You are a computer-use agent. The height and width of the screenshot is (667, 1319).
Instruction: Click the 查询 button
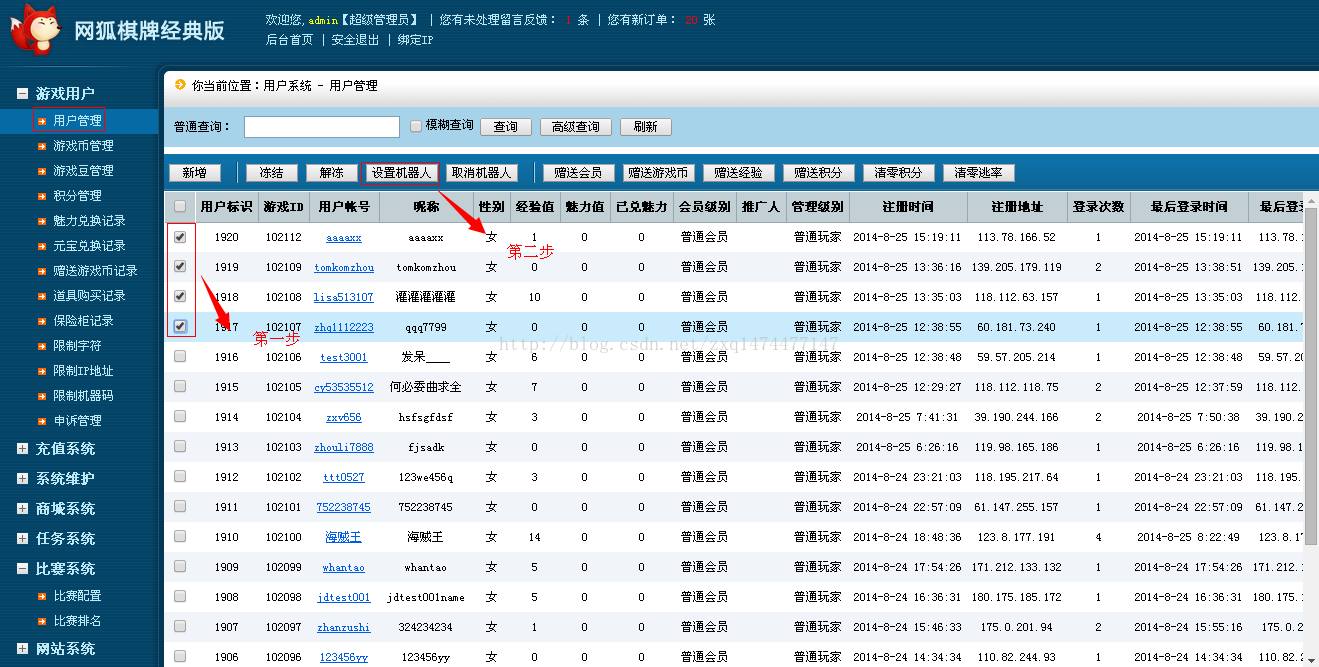[x=506, y=127]
